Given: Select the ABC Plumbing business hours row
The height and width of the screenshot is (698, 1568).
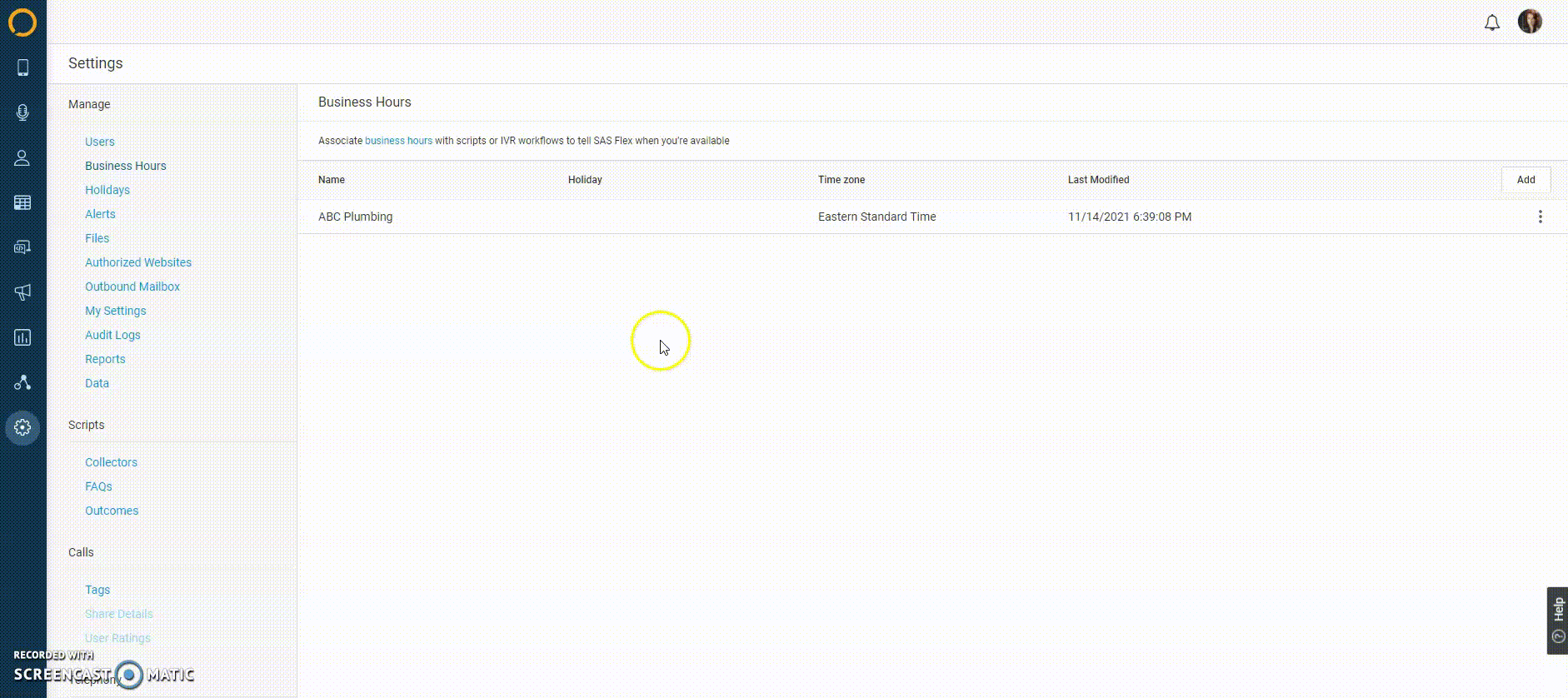Looking at the screenshot, I should [x=356, y=217].
